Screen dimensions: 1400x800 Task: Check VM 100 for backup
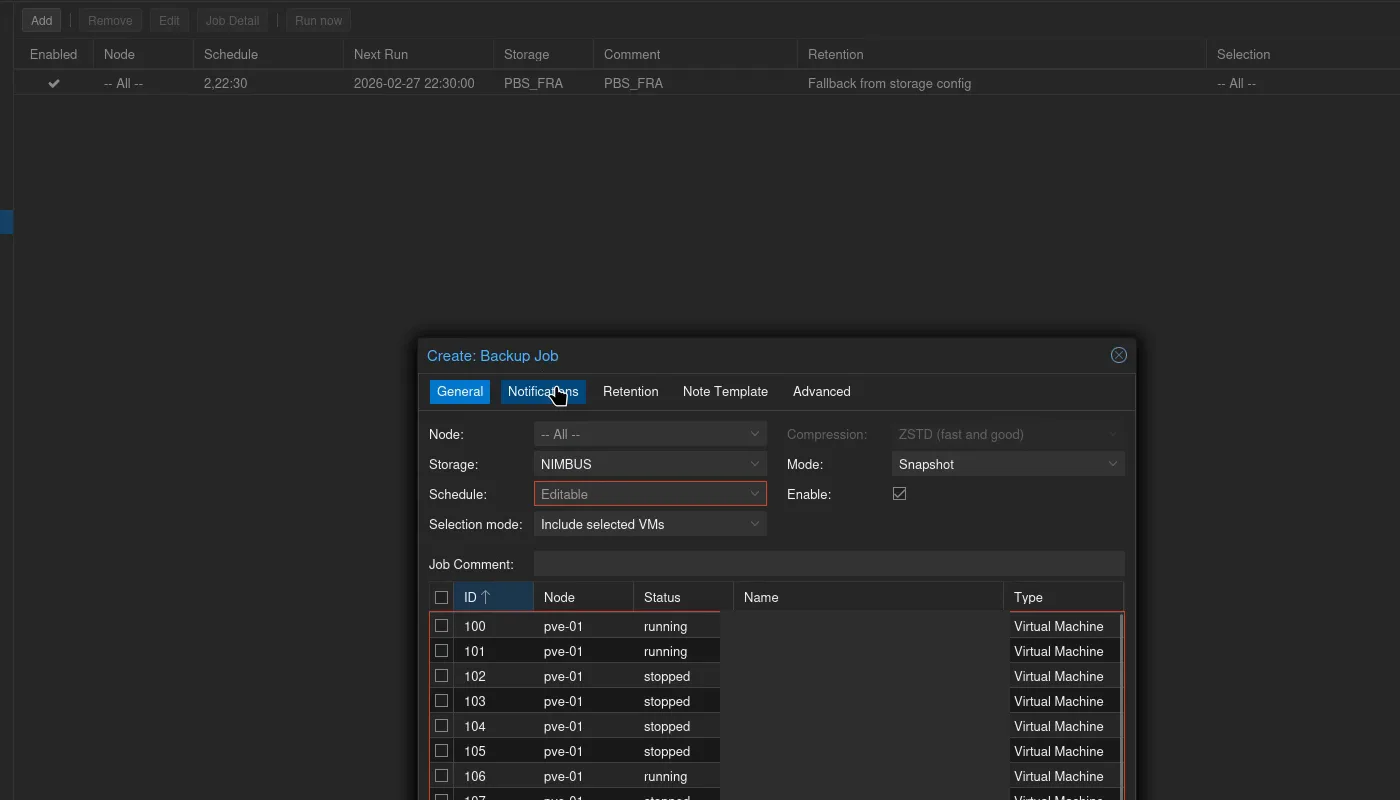(441, 625)
